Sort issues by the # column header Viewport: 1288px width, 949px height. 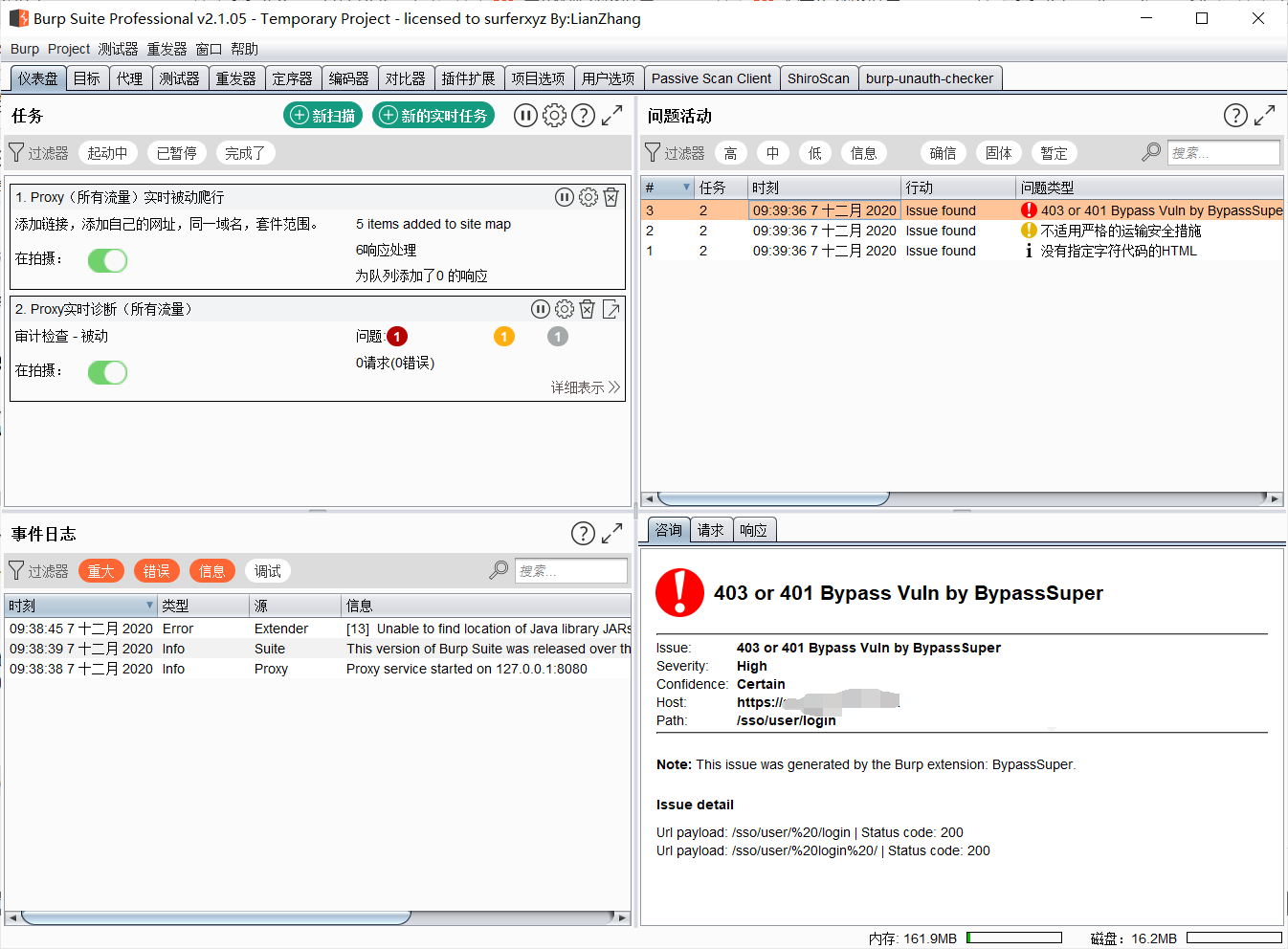[x=667, y=188]
